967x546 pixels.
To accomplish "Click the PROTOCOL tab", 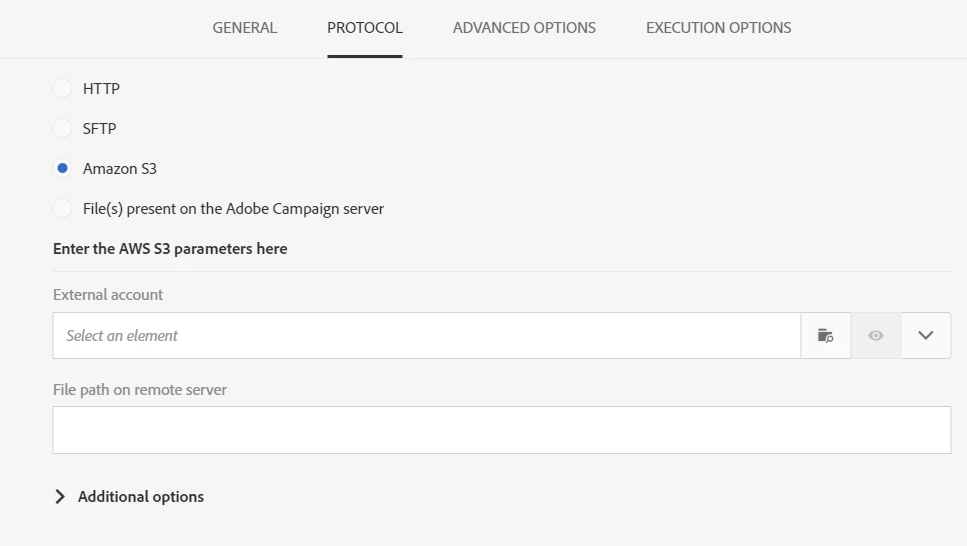I will pyautogui.click(x=365, y=28).
